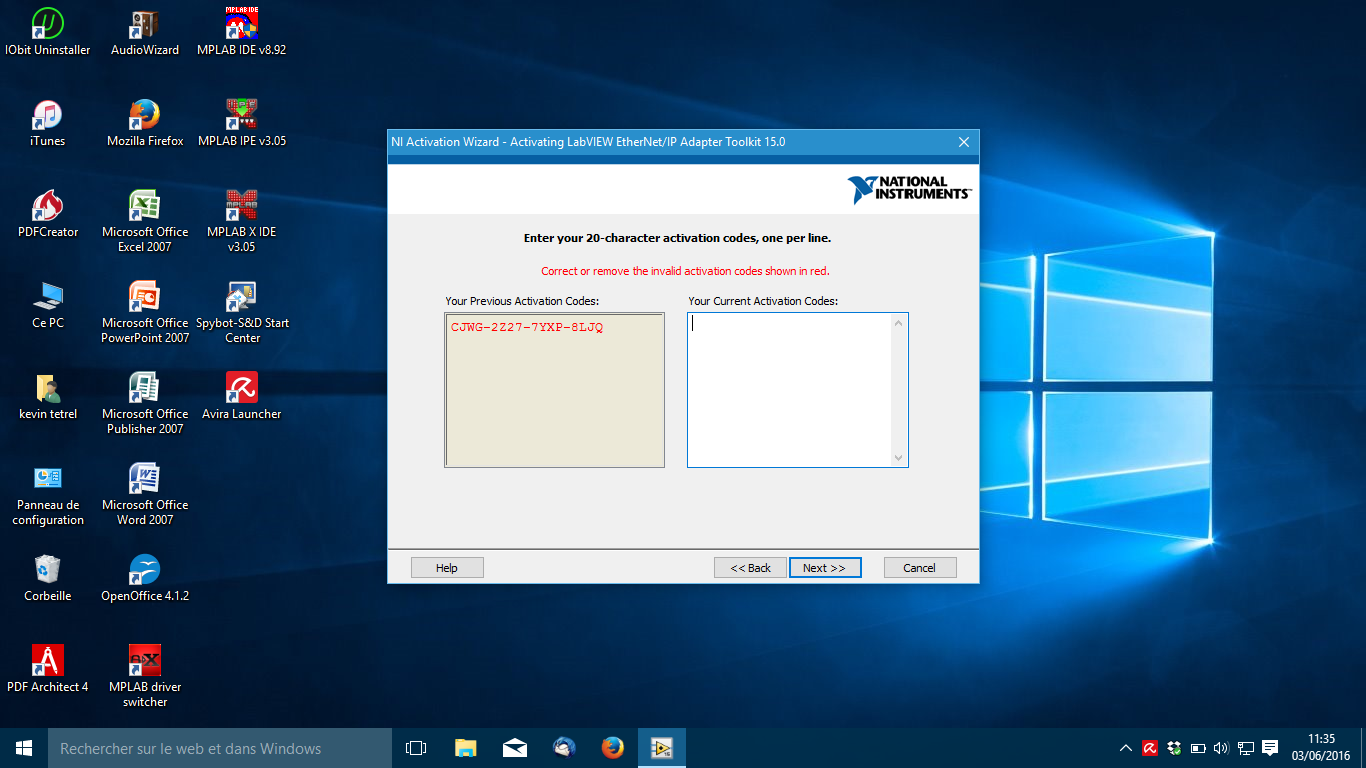Select Microsoft Office Publisher 2007 shortcut
Viewport: 1366px width, 768px height.
145,403
